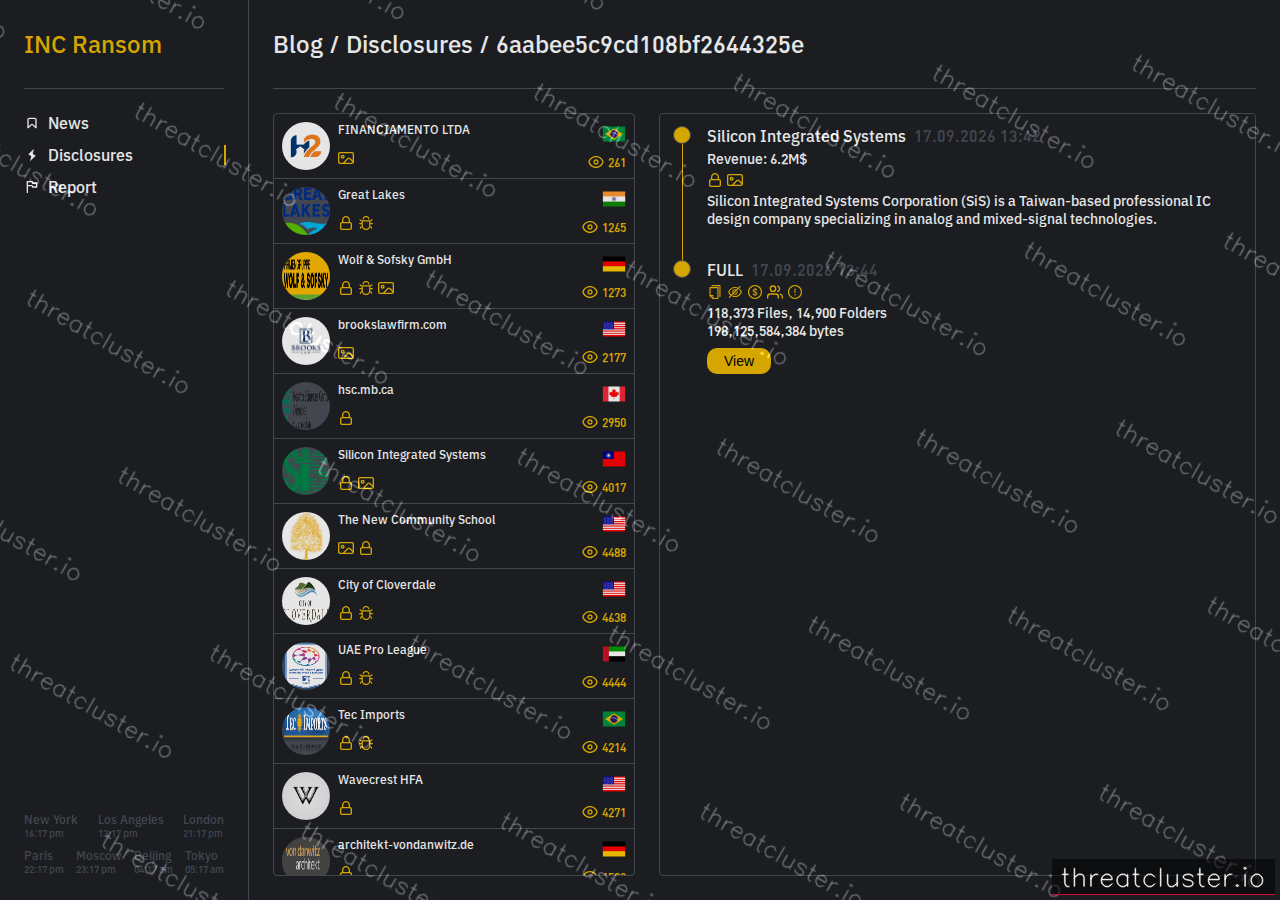Click the Wolf & Sofsky logo thumbnail
1280x900 pixels.
pyautogui.click(x=306, y=276)
